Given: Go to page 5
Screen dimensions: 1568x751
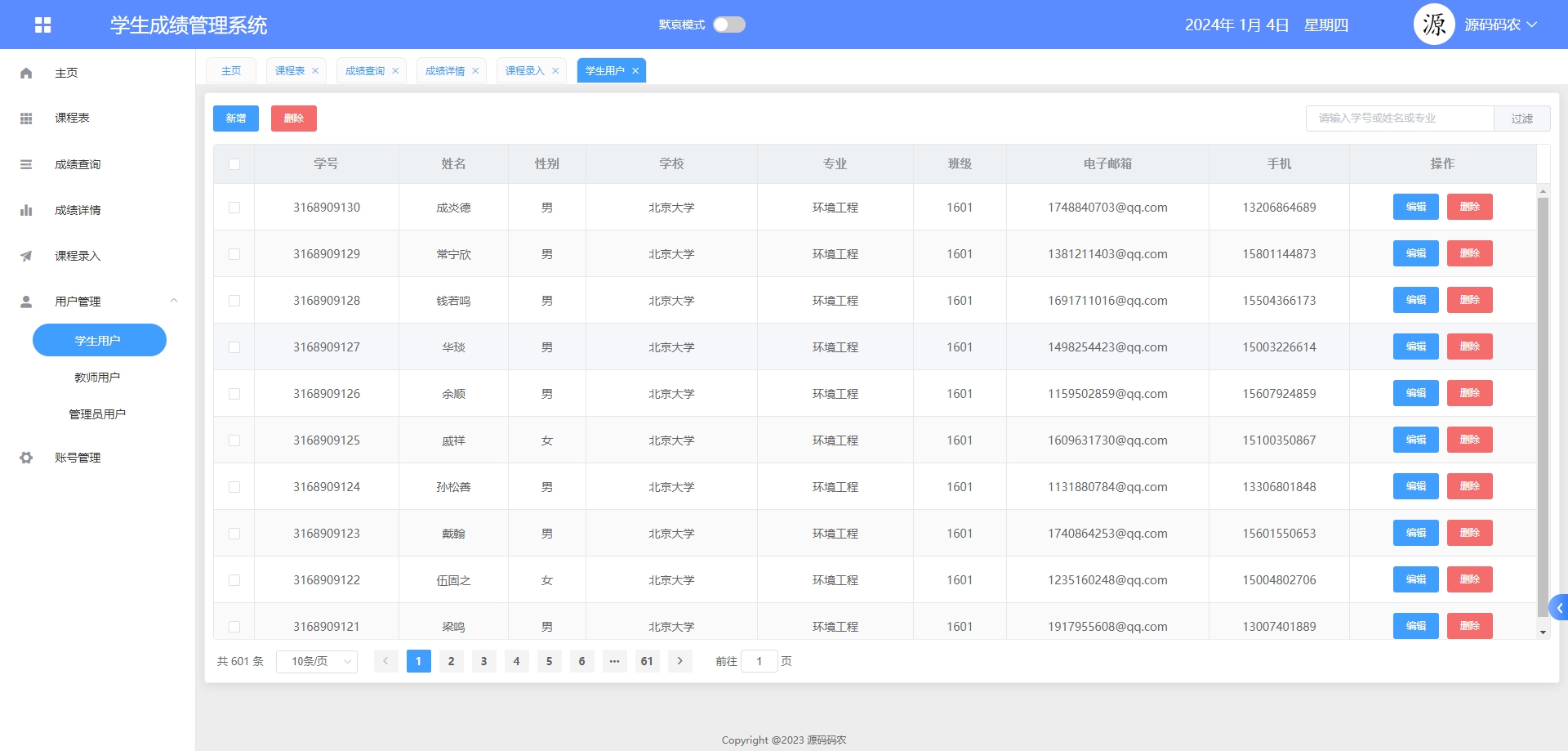Looking at the screenshot, I should (549, 661).
